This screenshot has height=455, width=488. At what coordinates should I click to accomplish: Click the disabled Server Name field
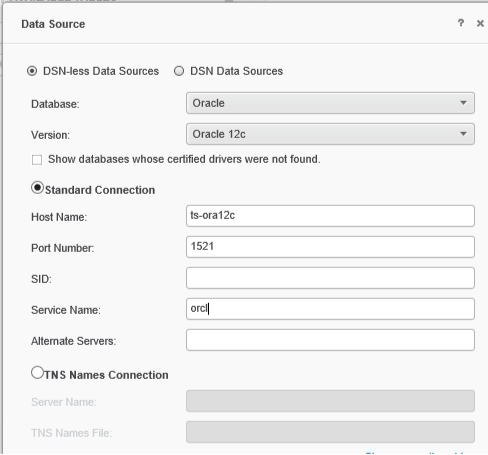[x=330, y=401]
